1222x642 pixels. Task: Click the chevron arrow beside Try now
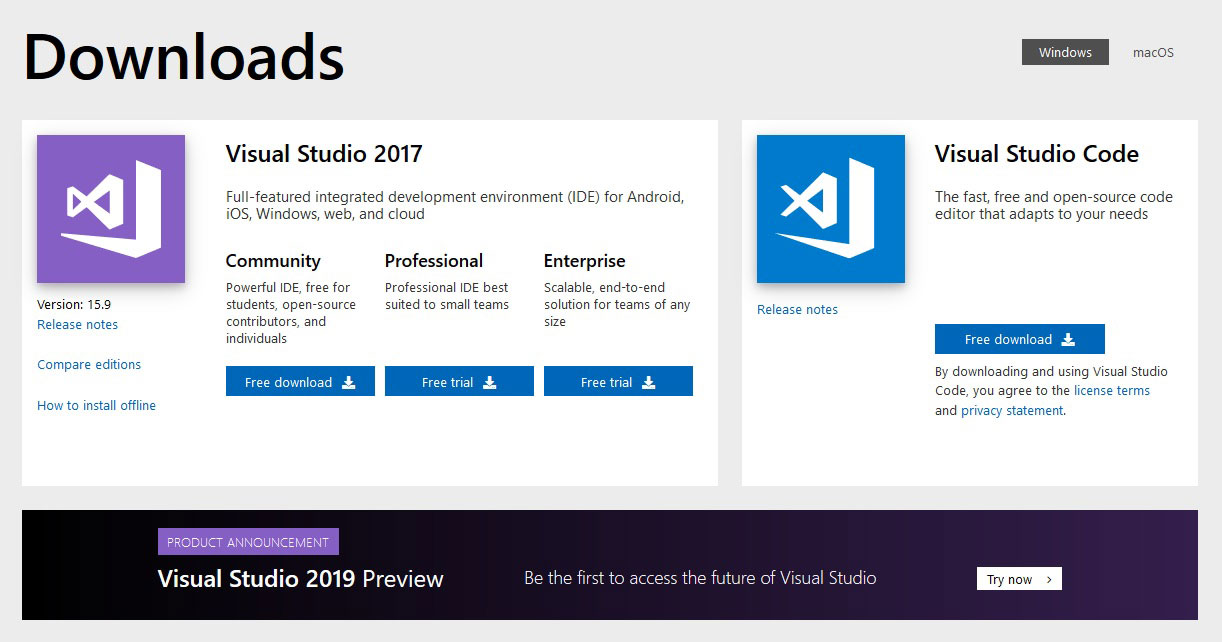coord(1049,579)
